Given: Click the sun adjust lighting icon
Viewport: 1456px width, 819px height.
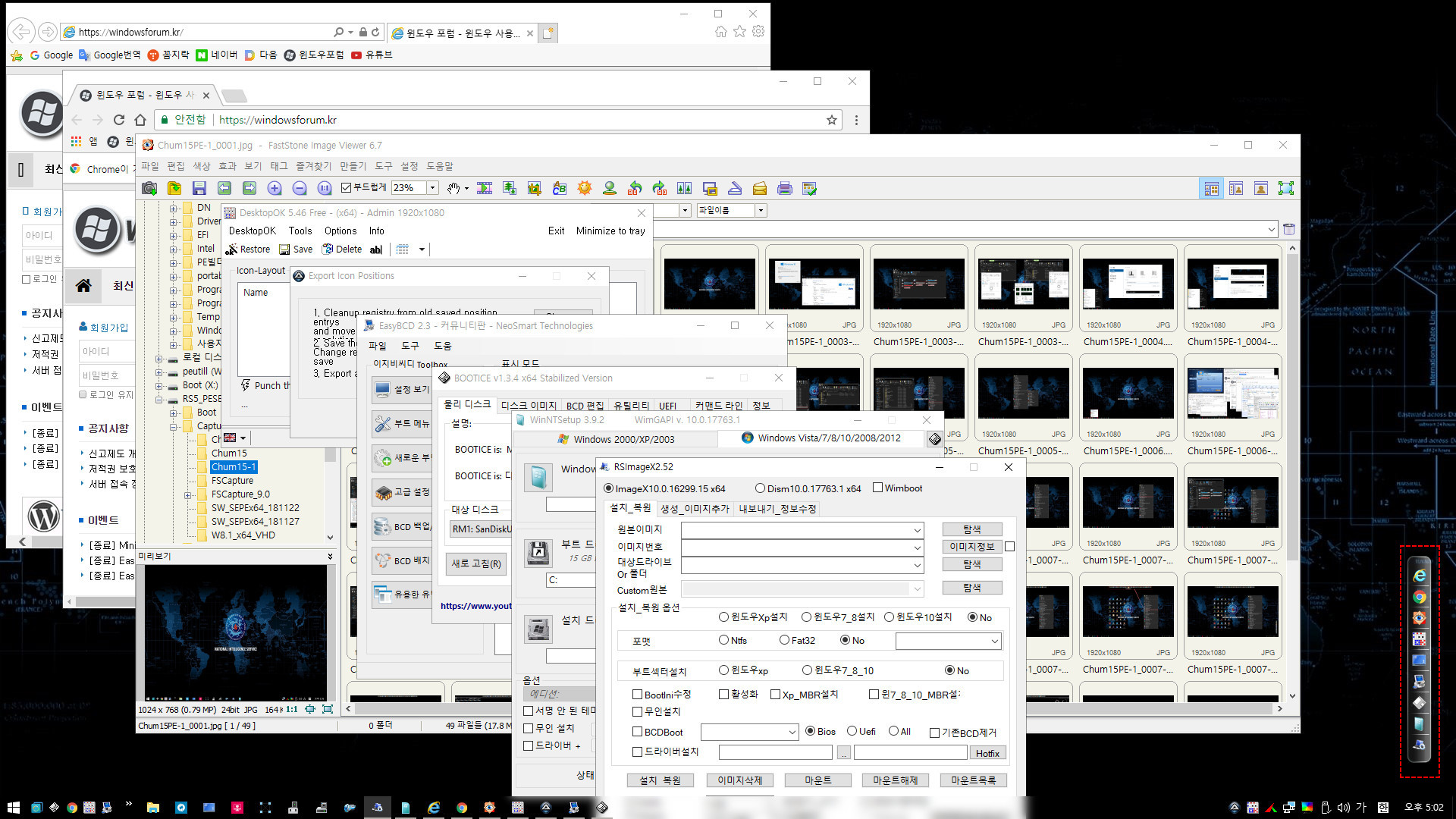Looking at the screenshot, I should [x=585, y=188].
